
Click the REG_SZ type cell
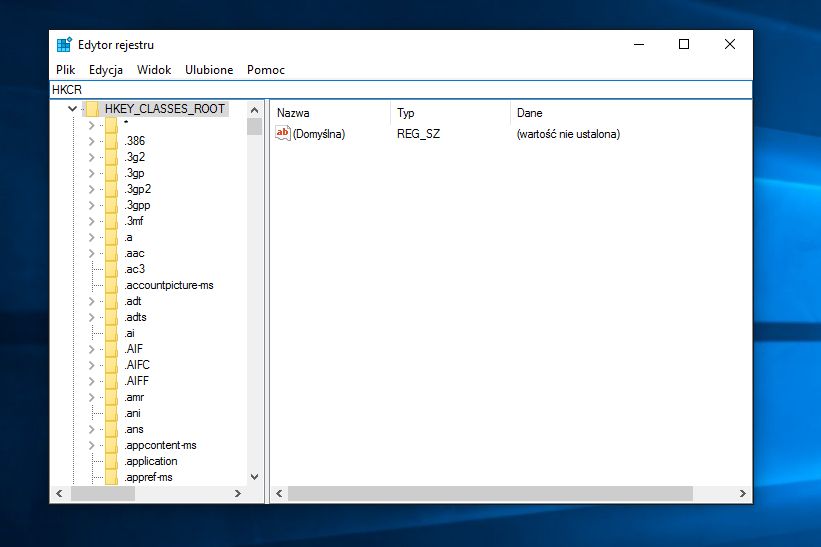[418, 134]
